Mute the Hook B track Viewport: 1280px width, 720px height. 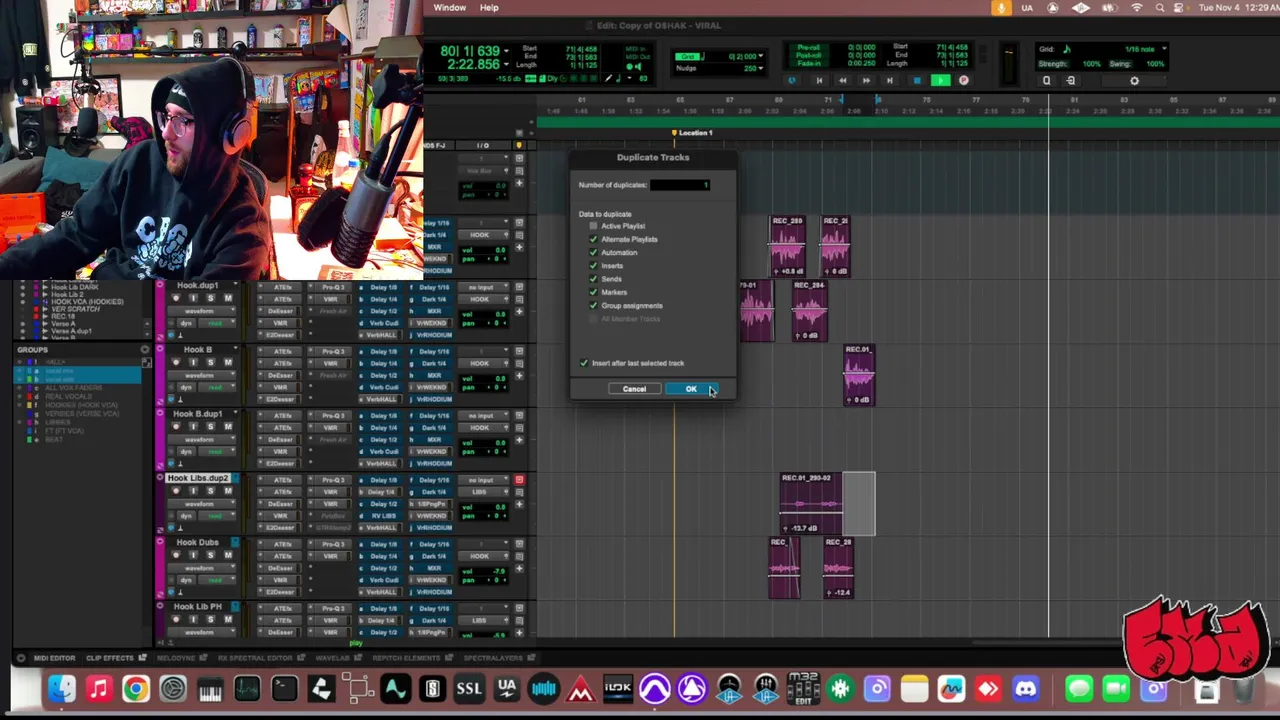tap(228, 363)
